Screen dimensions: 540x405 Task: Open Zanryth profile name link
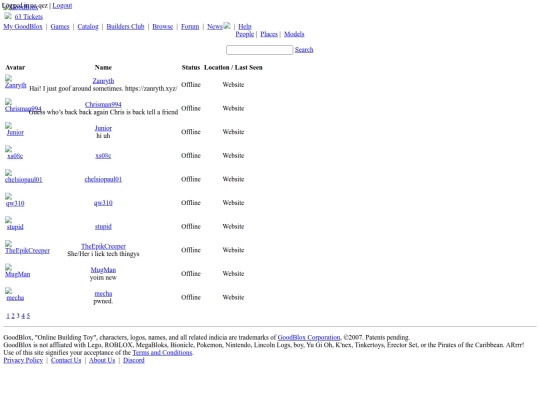[x=103, y=81]
